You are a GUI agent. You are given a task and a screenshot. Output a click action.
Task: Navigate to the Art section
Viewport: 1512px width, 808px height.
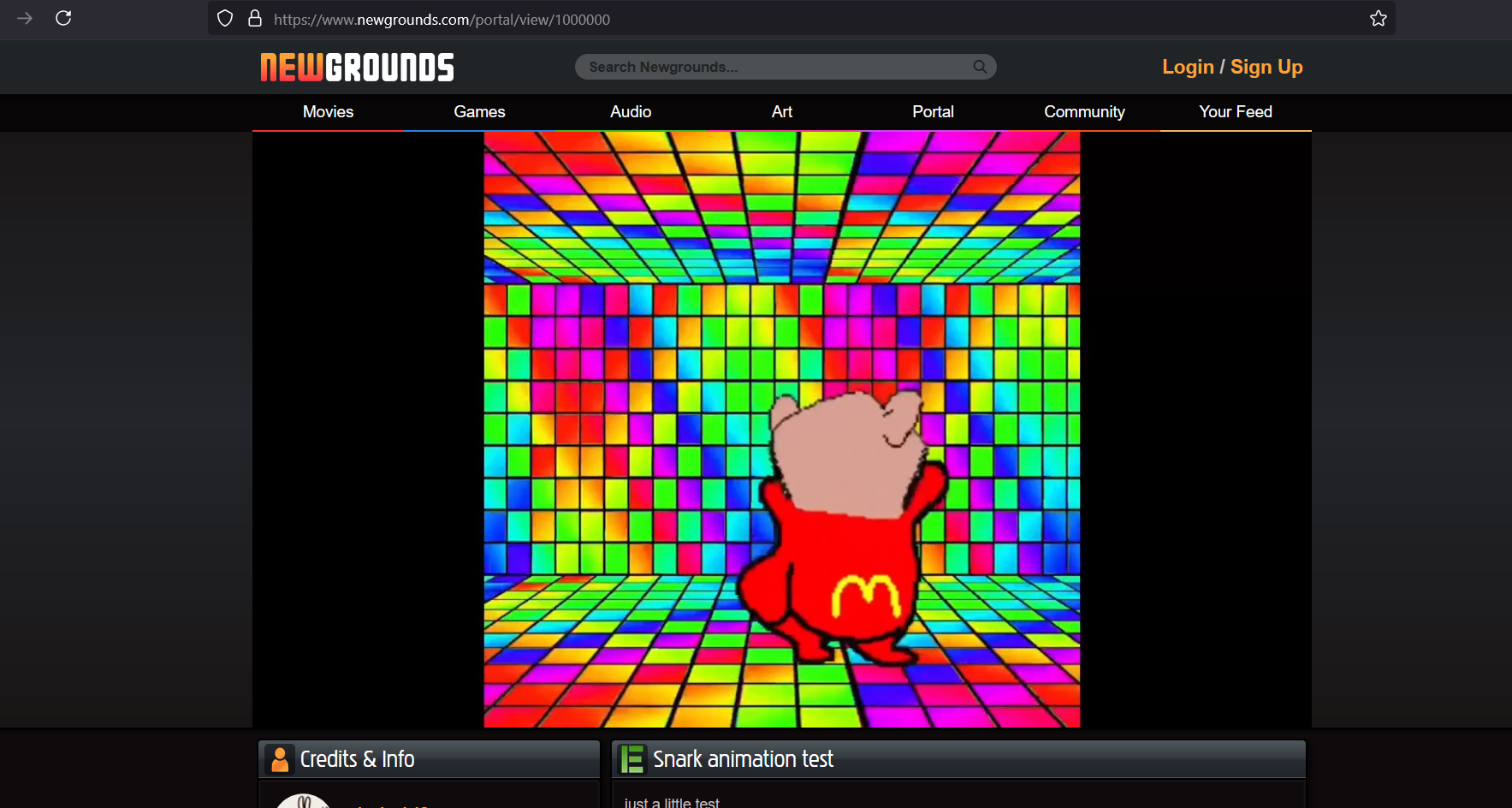point(781,112)
